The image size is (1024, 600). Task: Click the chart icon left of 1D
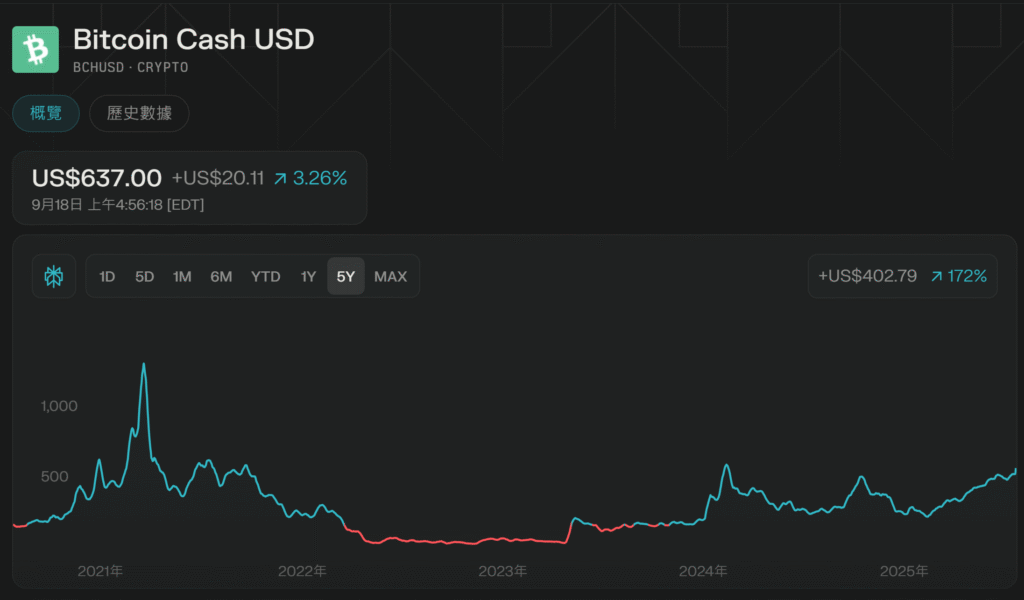pos(54,277)
